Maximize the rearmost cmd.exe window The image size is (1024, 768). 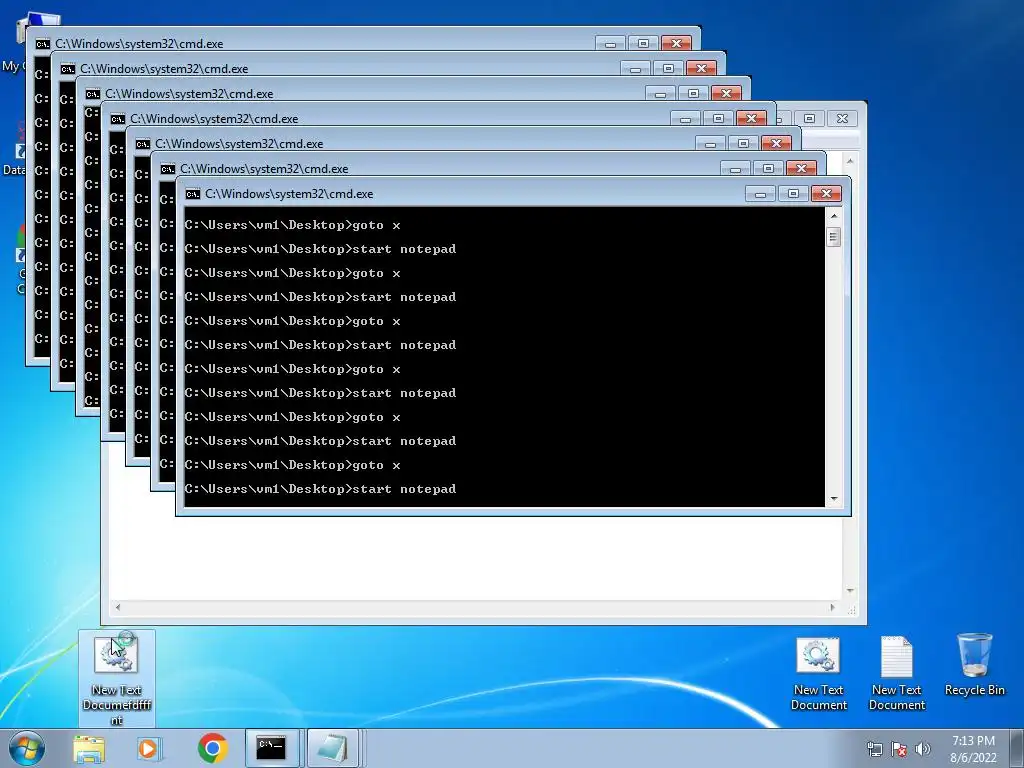click(x=643, y=44)
